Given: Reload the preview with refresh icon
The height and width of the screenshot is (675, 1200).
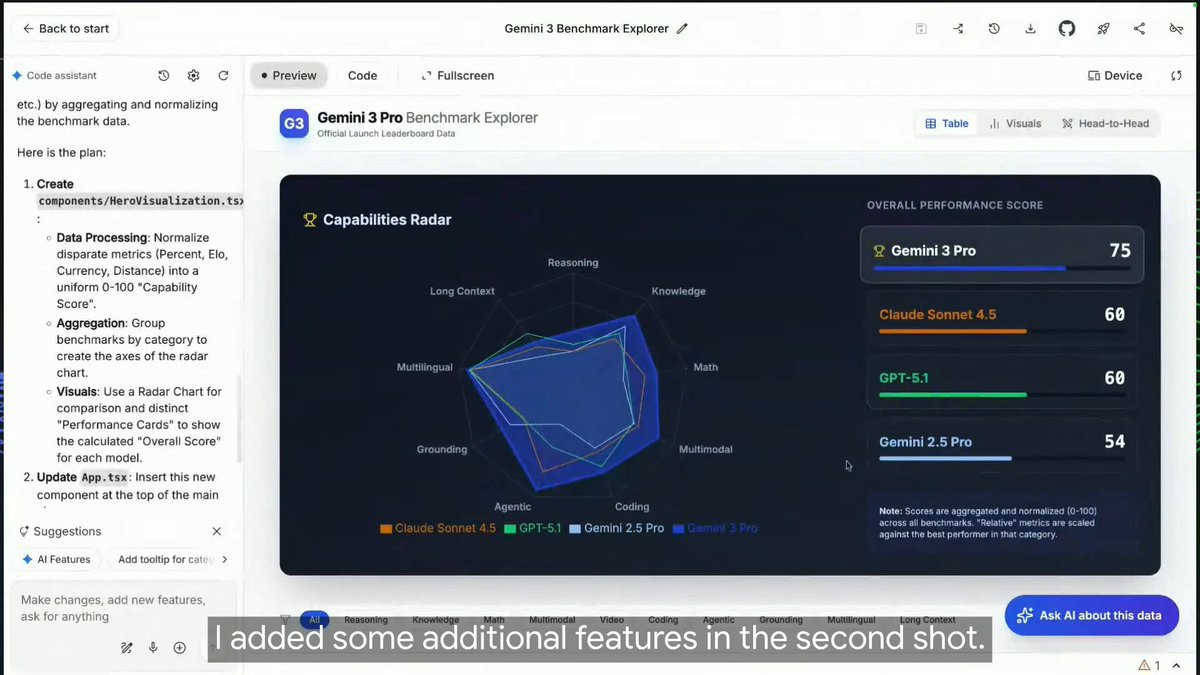Looking at the screenshot, I should [x=1176, y=75].
